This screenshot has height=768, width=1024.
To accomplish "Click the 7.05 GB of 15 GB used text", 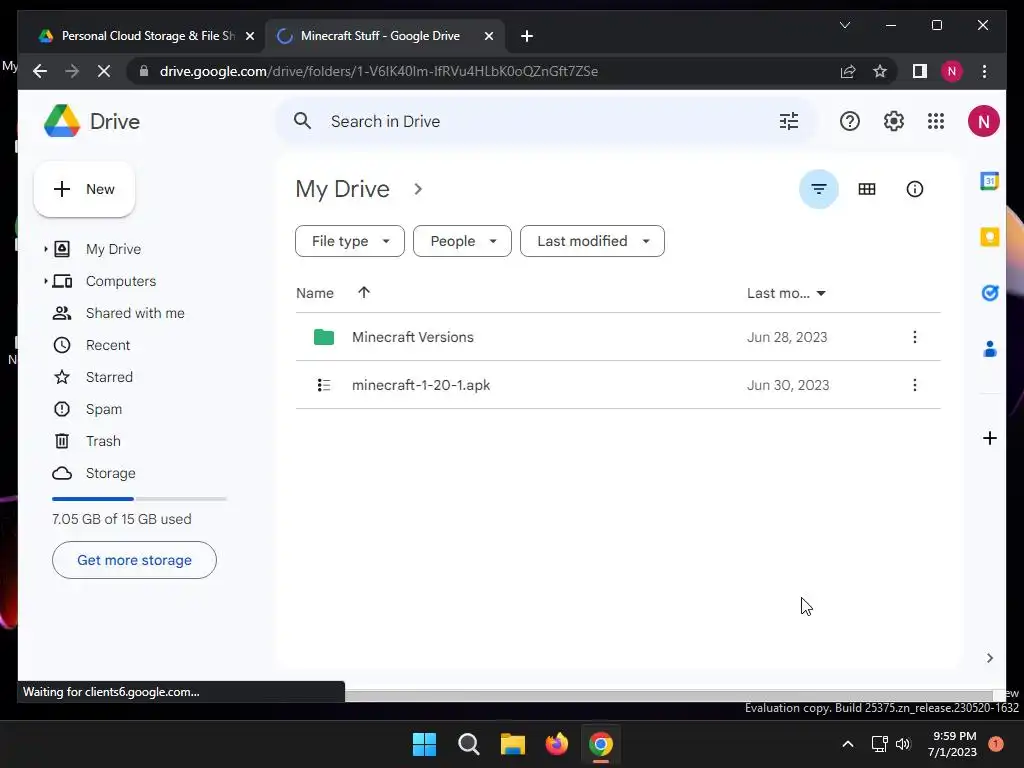I will click(121, 519).
